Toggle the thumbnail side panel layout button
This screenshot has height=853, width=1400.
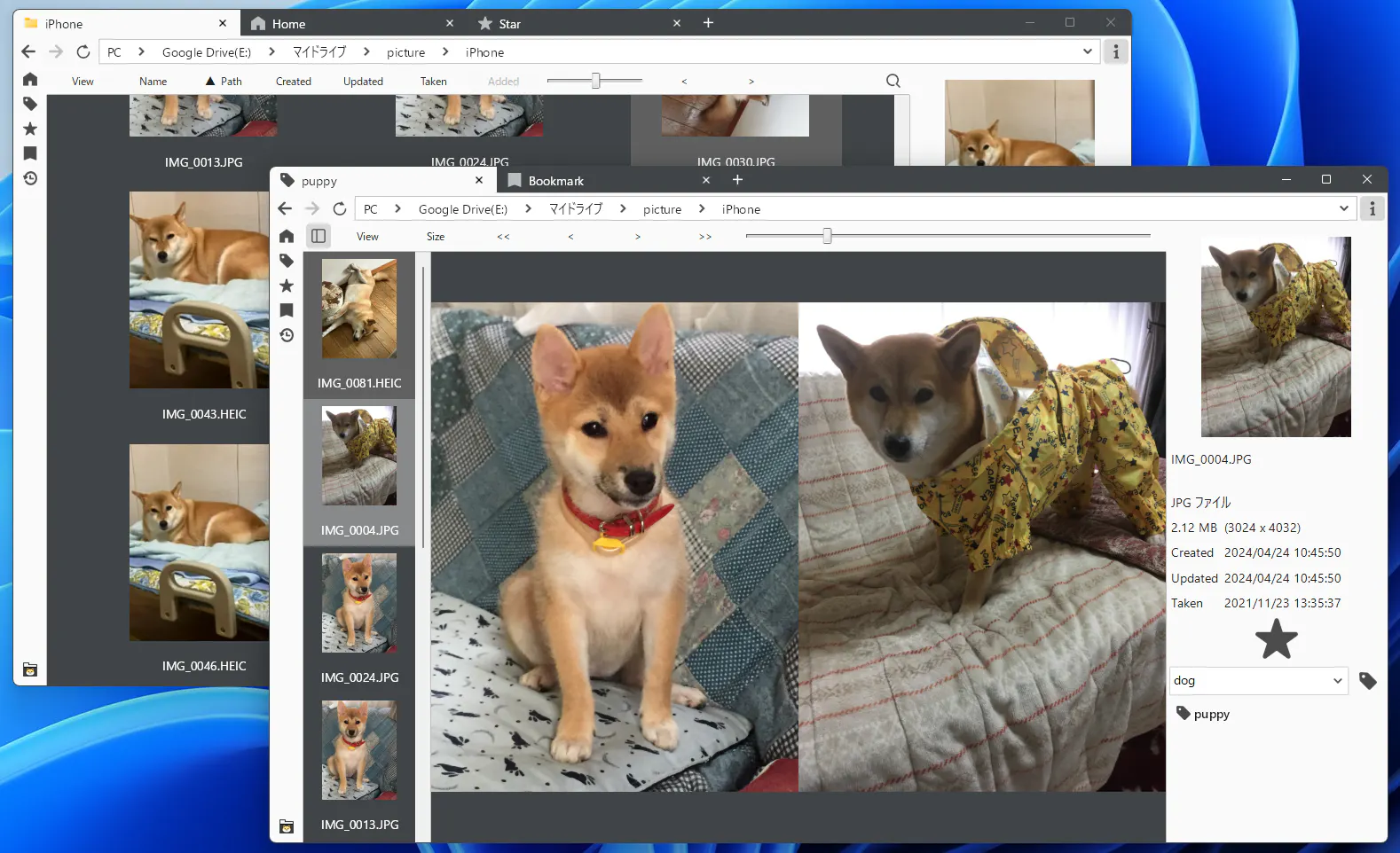319,236
